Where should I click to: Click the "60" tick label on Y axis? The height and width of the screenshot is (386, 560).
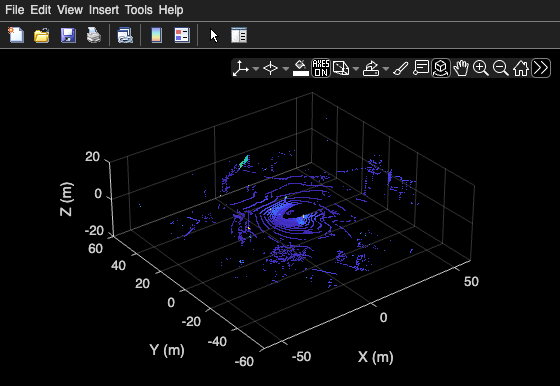tap(95, 248)
